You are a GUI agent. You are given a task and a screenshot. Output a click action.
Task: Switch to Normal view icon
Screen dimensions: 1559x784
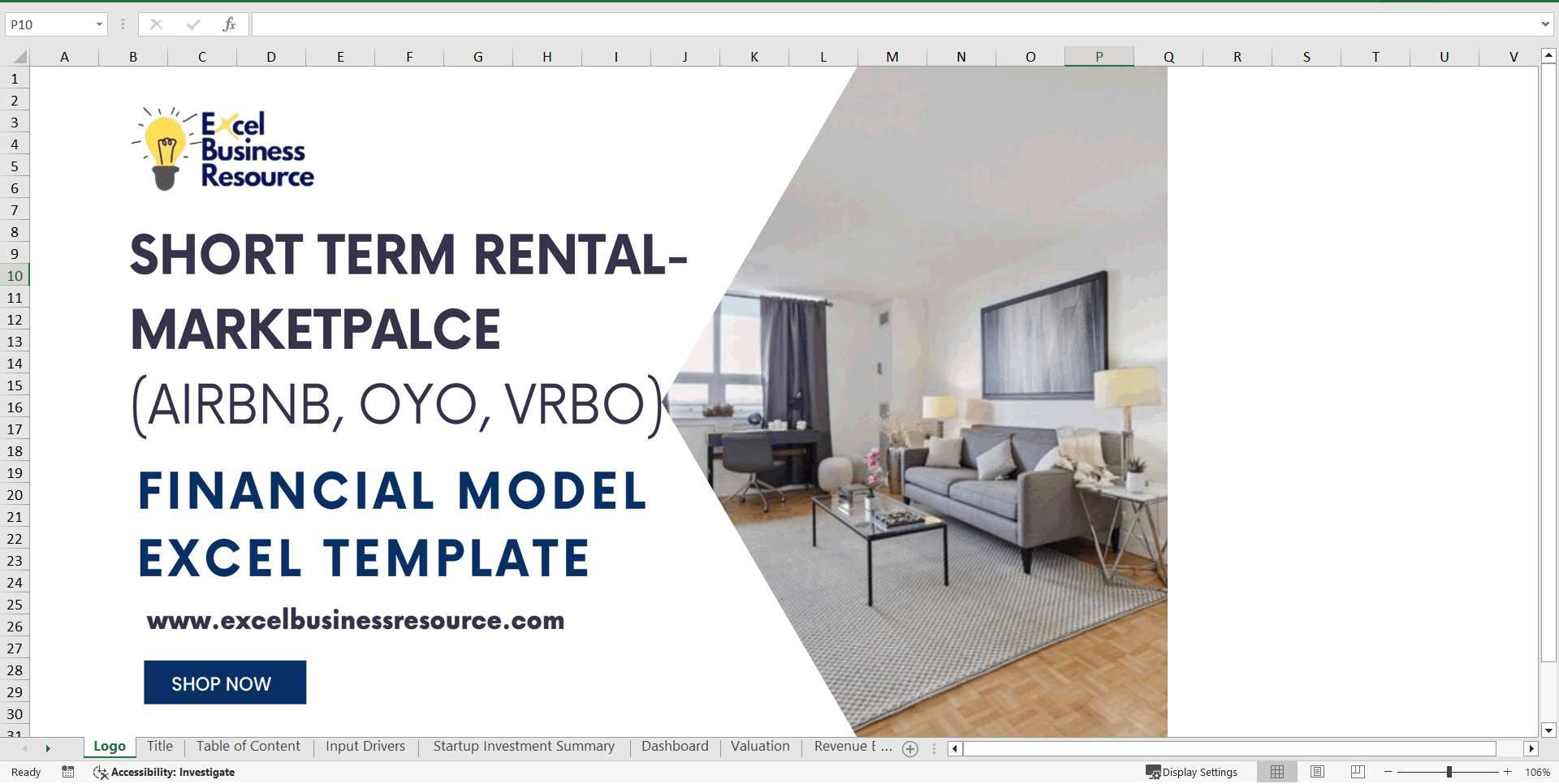[x=1277, y=772]
